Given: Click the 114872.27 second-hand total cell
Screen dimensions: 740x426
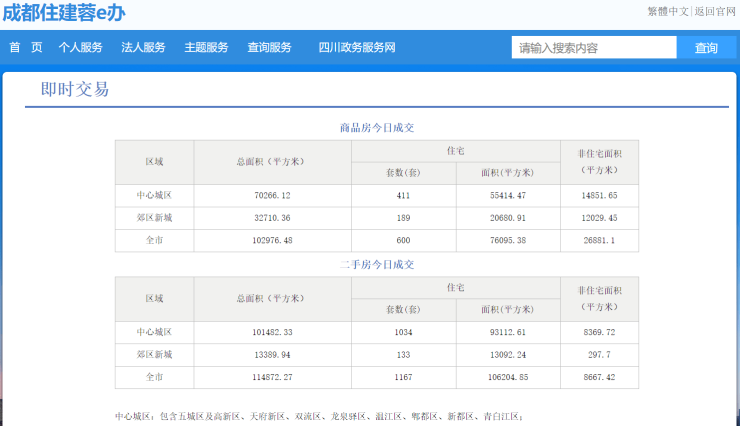Looking at the screenshot, I should point(272,377).
